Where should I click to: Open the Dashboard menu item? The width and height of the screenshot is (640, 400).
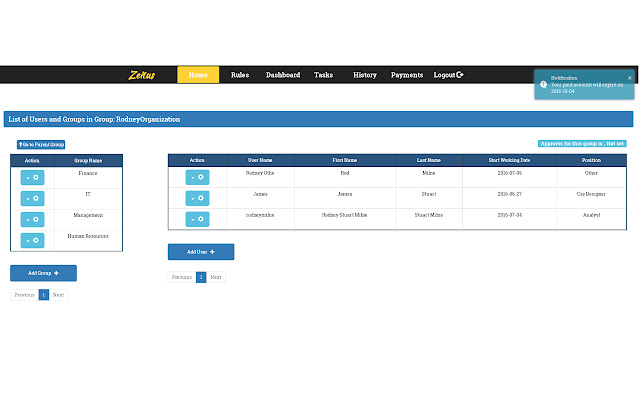[283, 75]
